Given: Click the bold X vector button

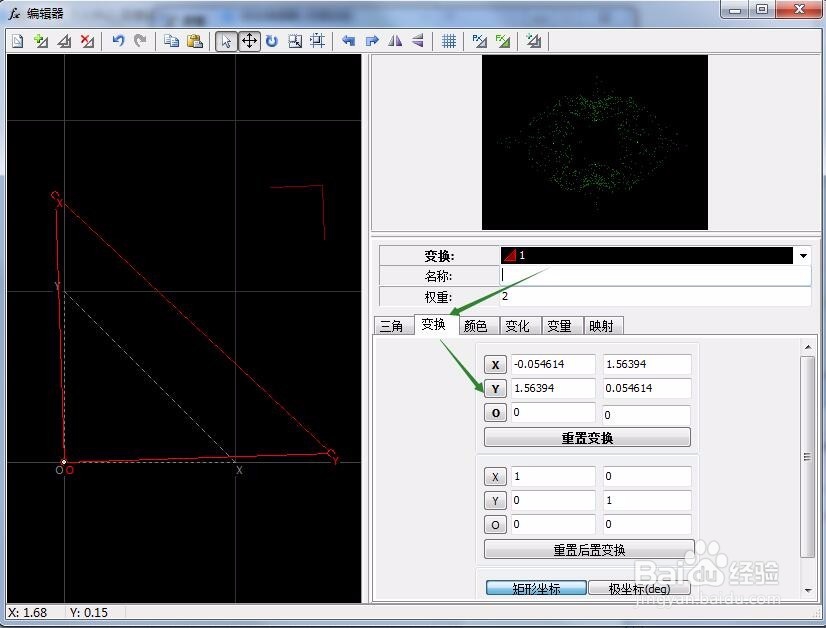Looking at the screenshot, I should tap(495, 365).
